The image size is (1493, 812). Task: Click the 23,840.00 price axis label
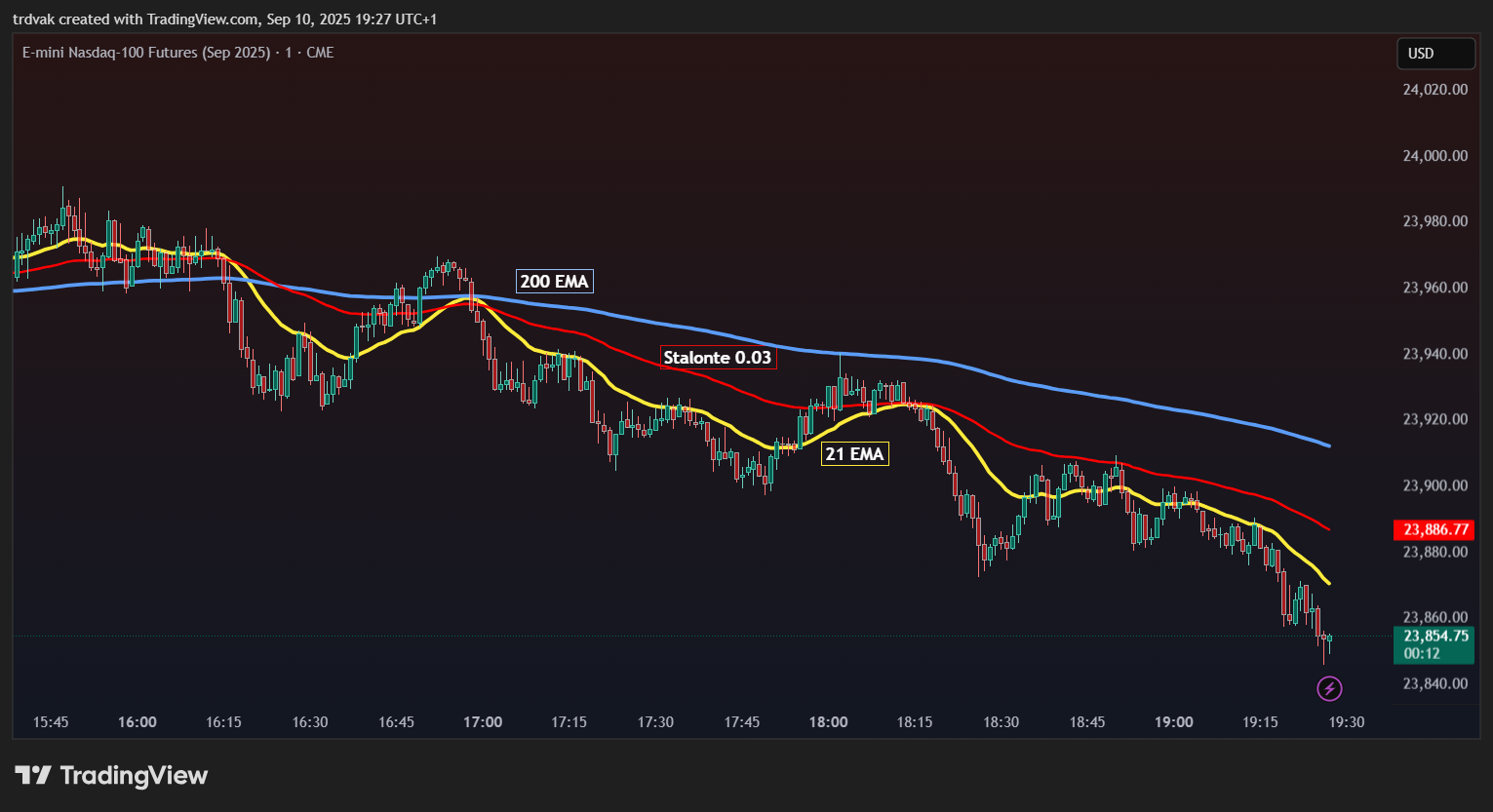point(1434,683)
